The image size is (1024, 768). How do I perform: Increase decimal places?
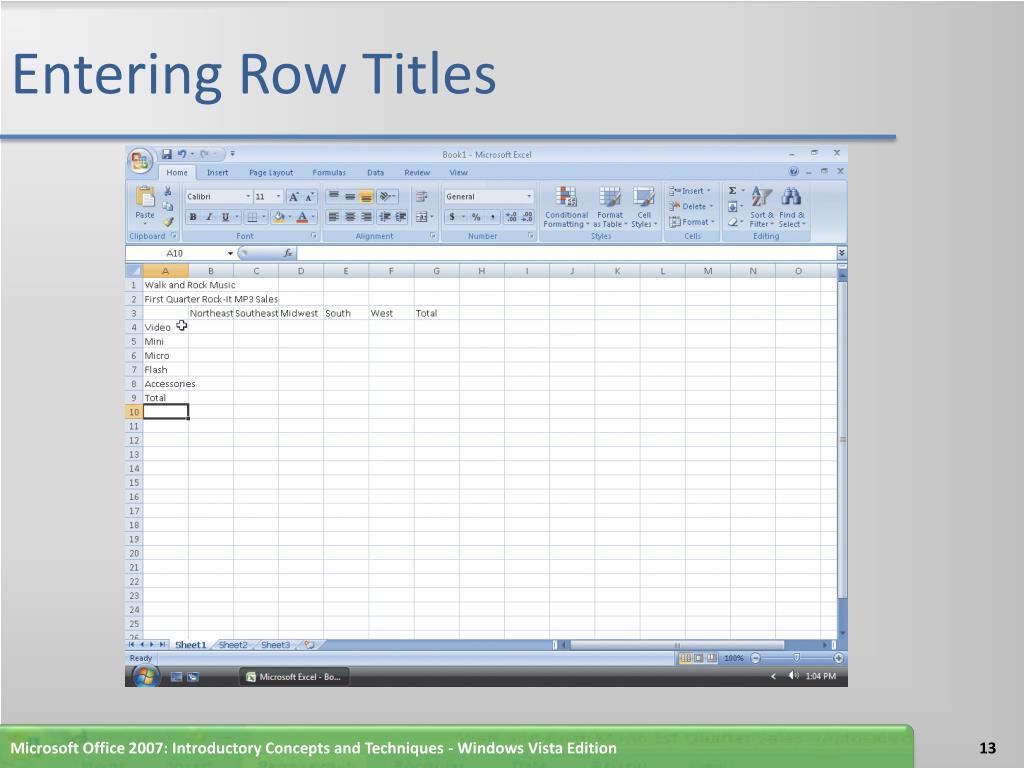[x=511, y=217]
